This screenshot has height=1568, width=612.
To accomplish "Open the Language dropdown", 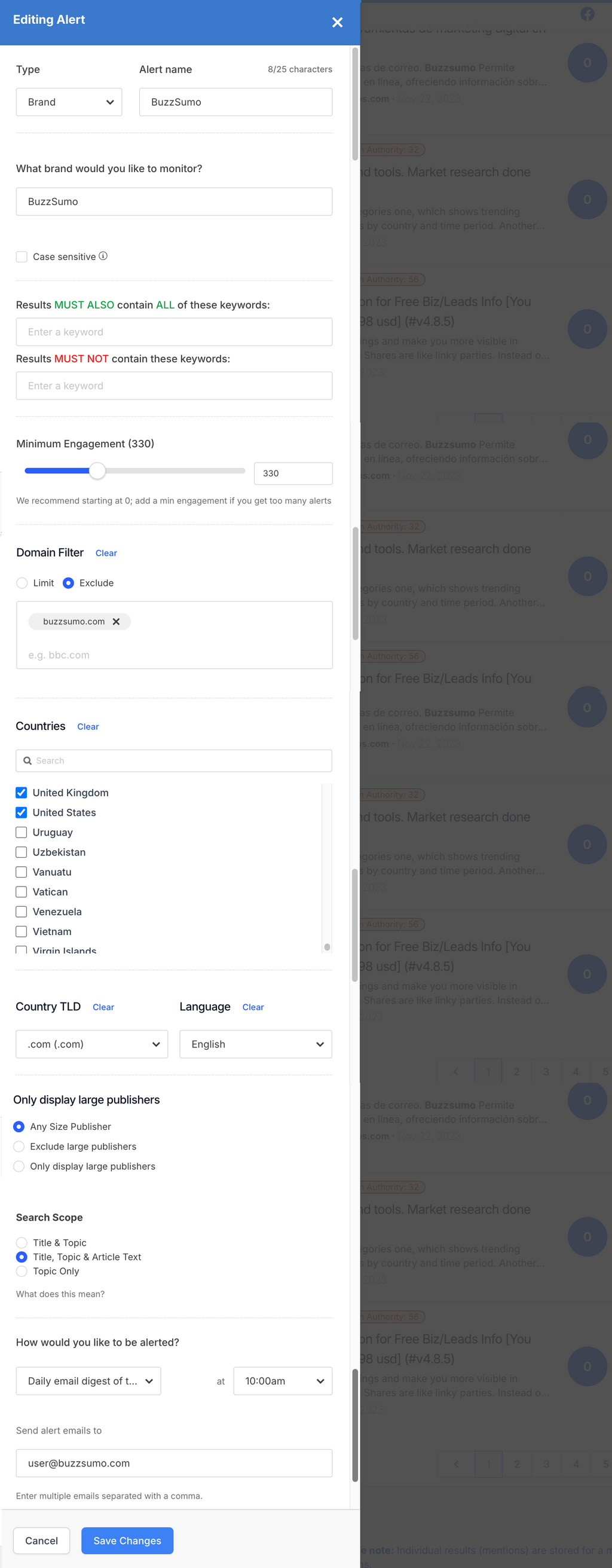I will [x=256, y=1044].
